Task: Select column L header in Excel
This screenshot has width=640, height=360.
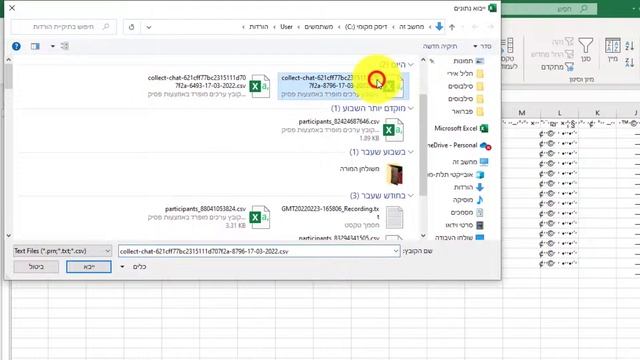Action: pyautogui.click(x=559, y=113)
